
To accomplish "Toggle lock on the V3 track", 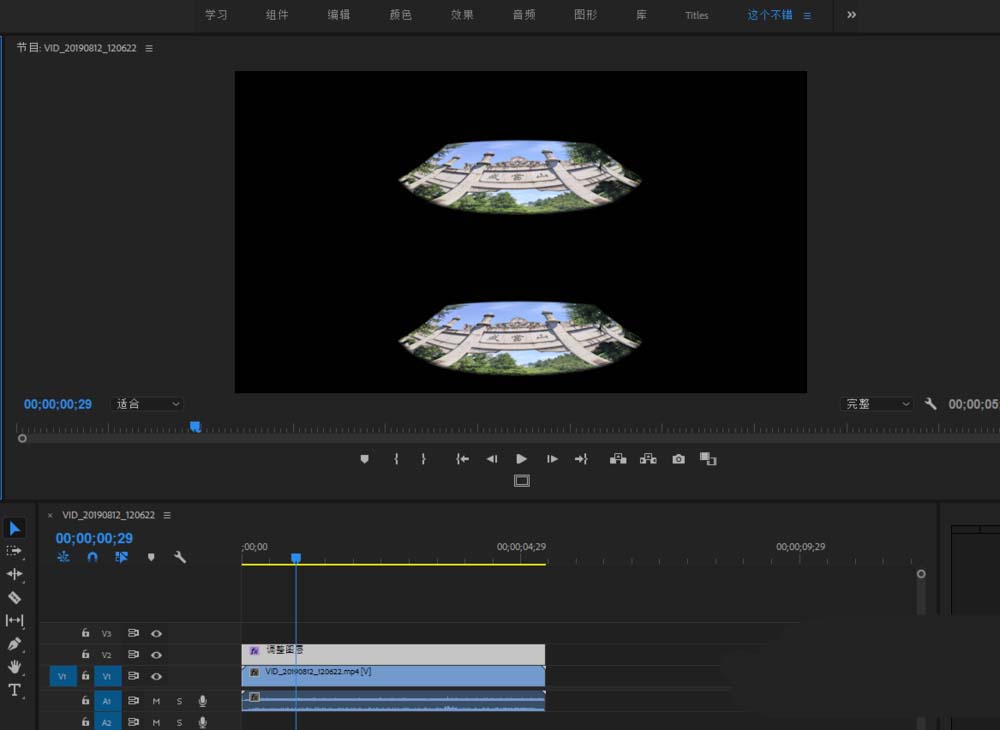I will 86,633.
